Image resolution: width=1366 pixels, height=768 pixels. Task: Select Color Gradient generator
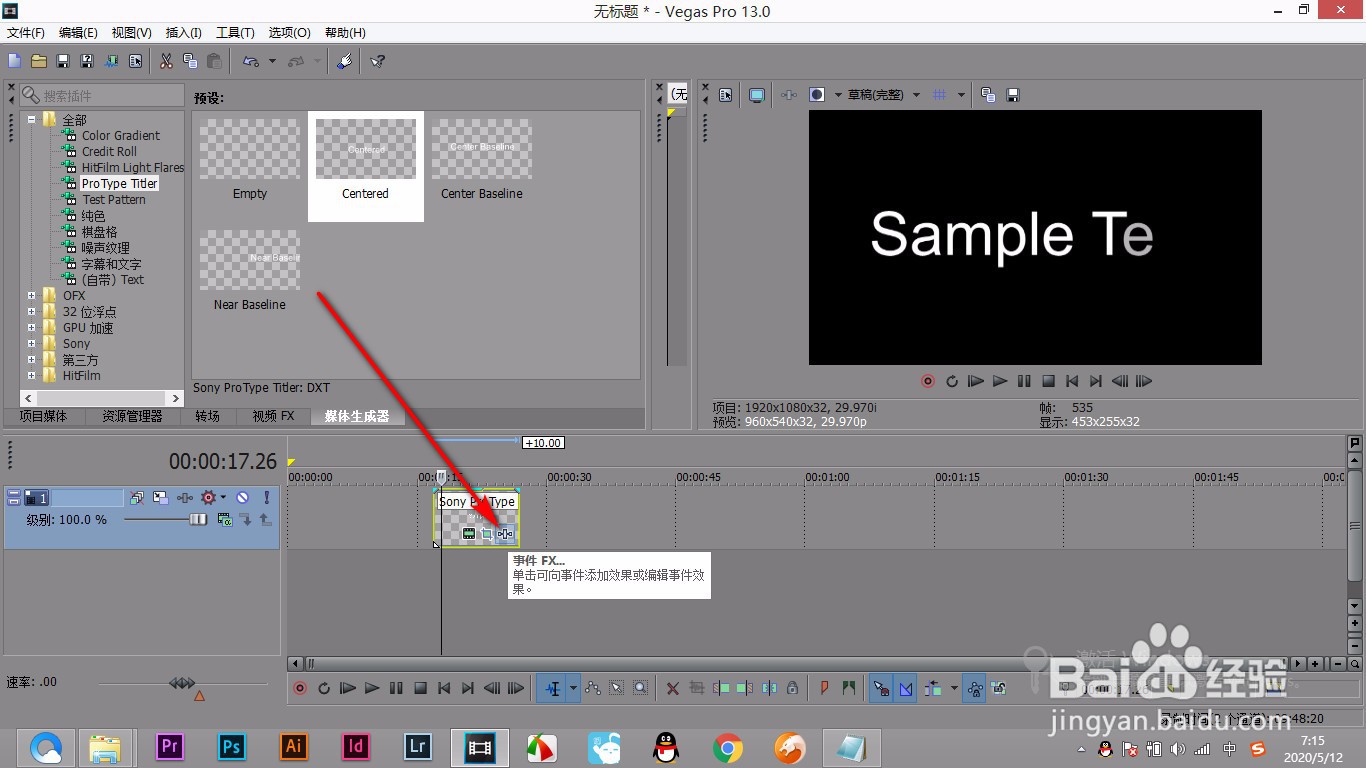pyautogui.click(x=120, y=135)
